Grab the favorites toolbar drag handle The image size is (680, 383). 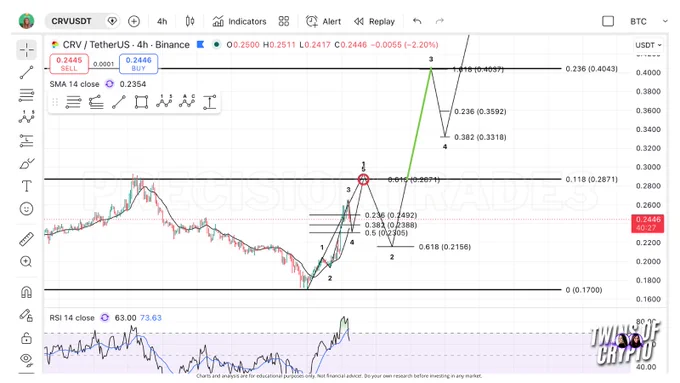[55, 102]
